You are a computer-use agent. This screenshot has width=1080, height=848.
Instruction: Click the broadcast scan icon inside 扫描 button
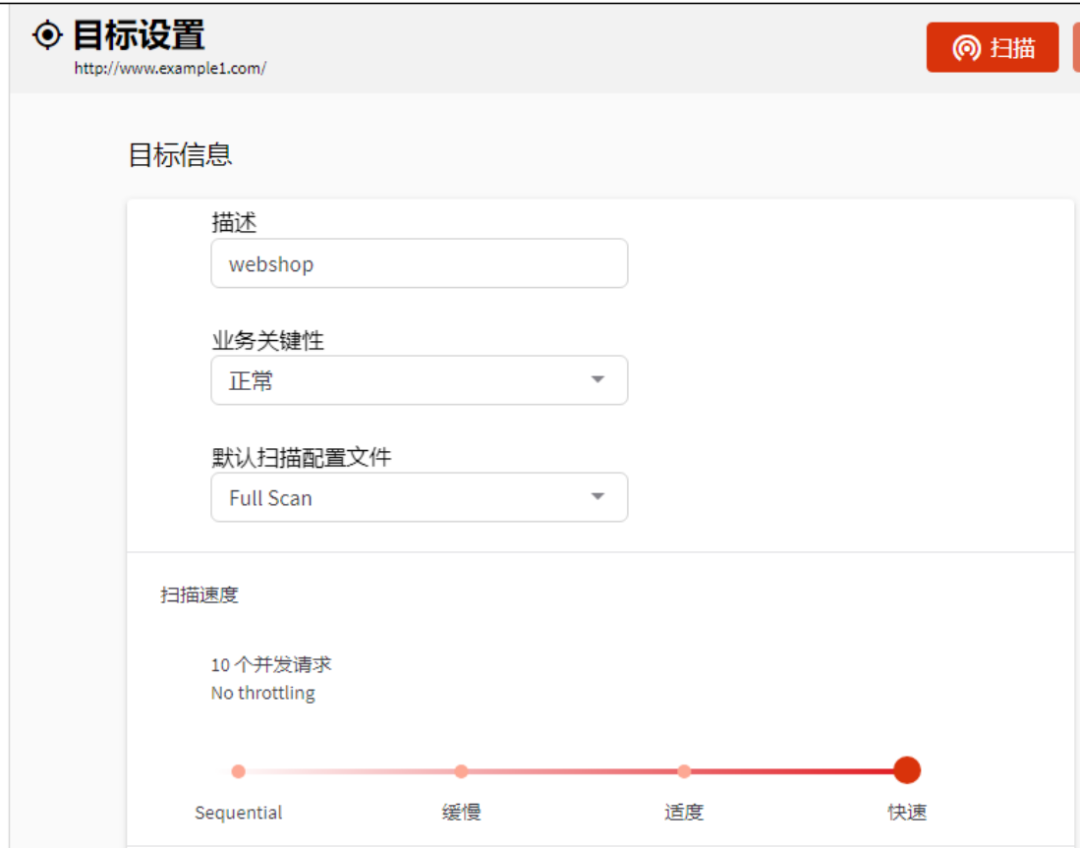tap(966, 47)
